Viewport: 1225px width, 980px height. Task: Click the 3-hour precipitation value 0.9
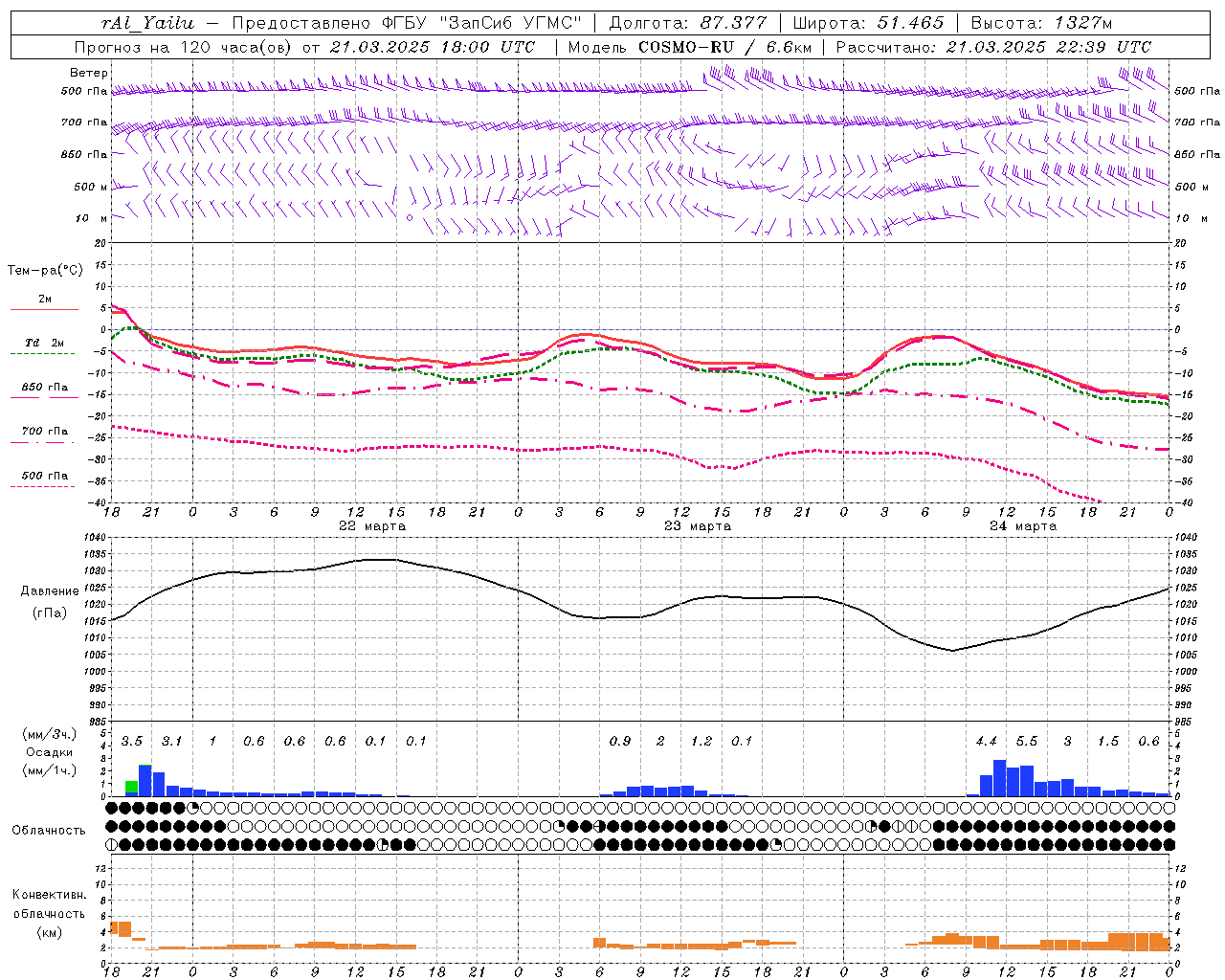click(x=620, y=742)
